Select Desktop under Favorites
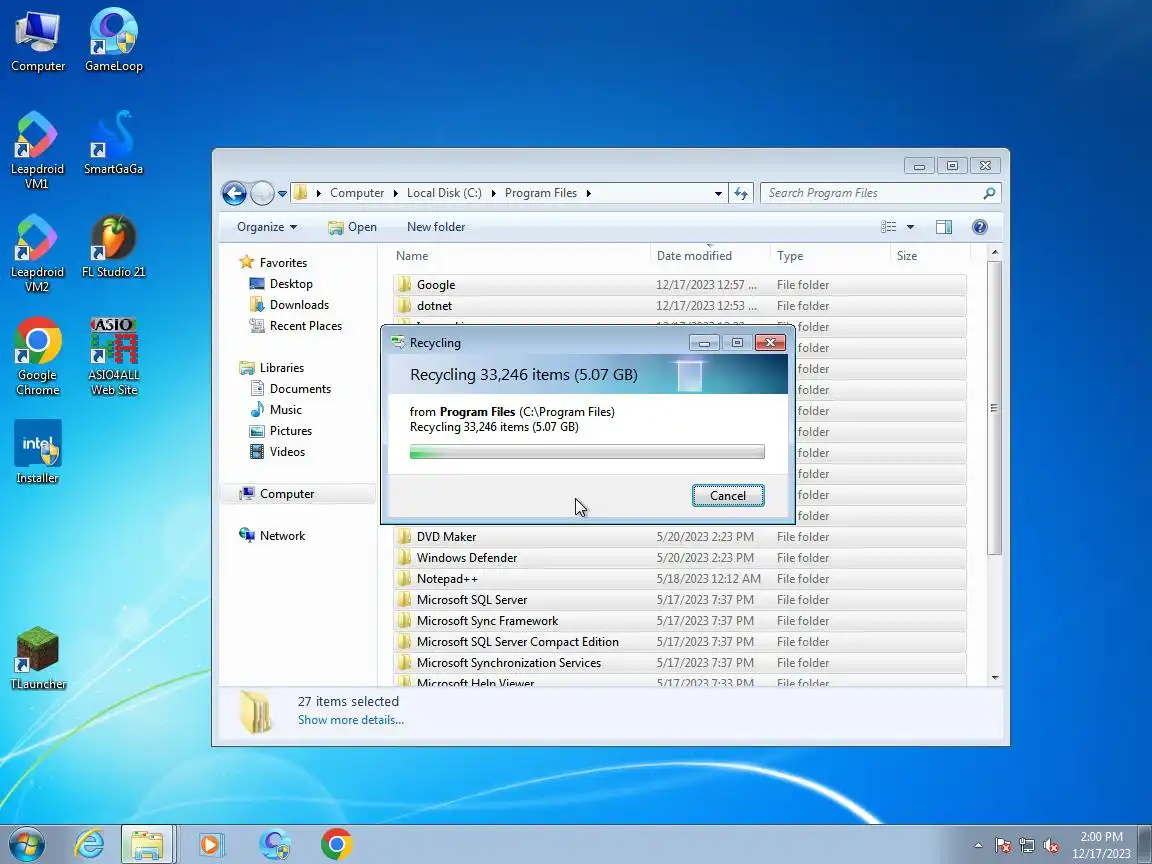The image size is (1152, 864). point(291,284)
